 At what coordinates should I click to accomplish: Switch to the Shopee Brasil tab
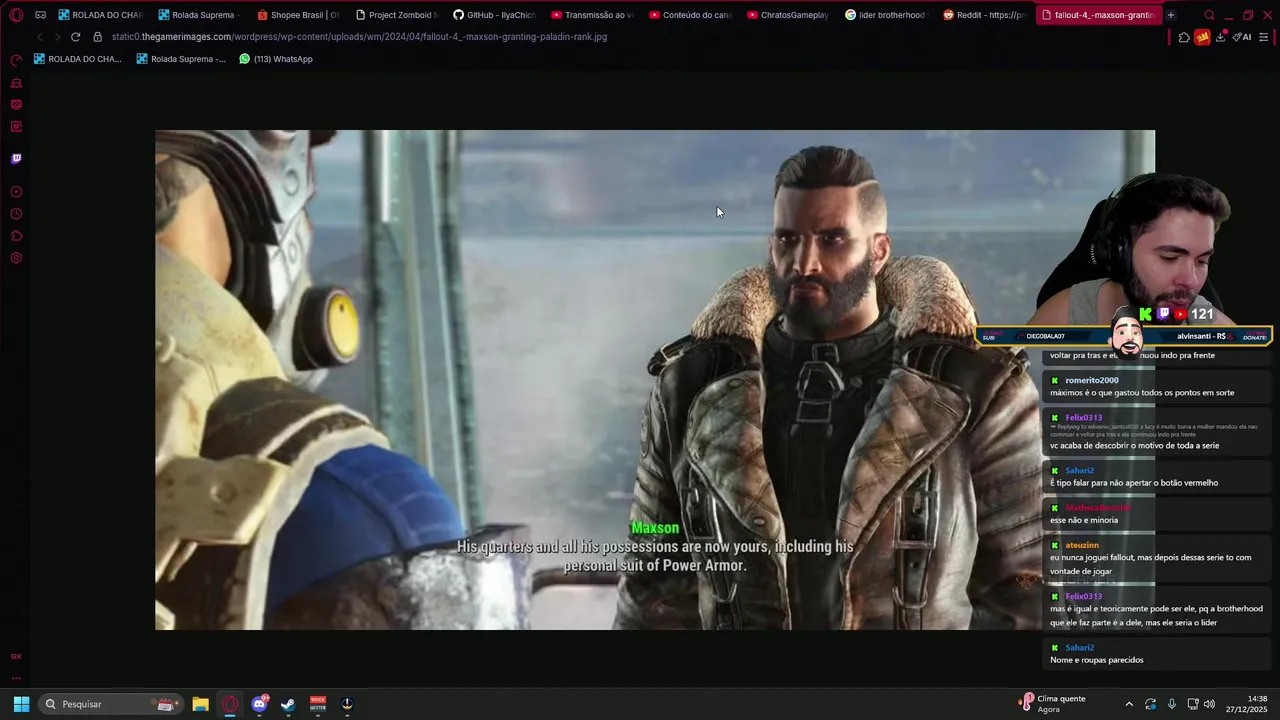click(297, 15)
